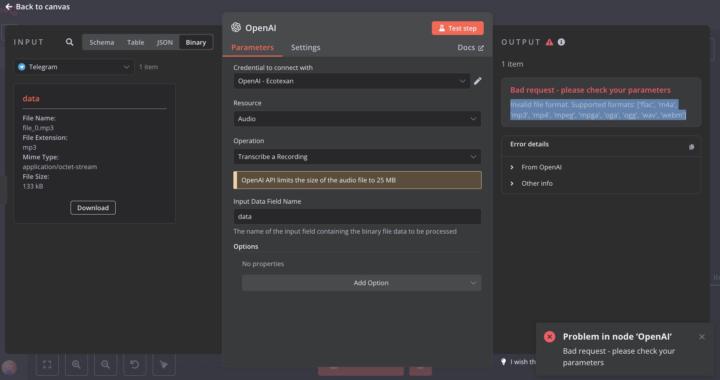Image resolution: width=720 pixels, height=380 pixels.
Task: Switch input view to Binary
Action: [x=196, y=42]
